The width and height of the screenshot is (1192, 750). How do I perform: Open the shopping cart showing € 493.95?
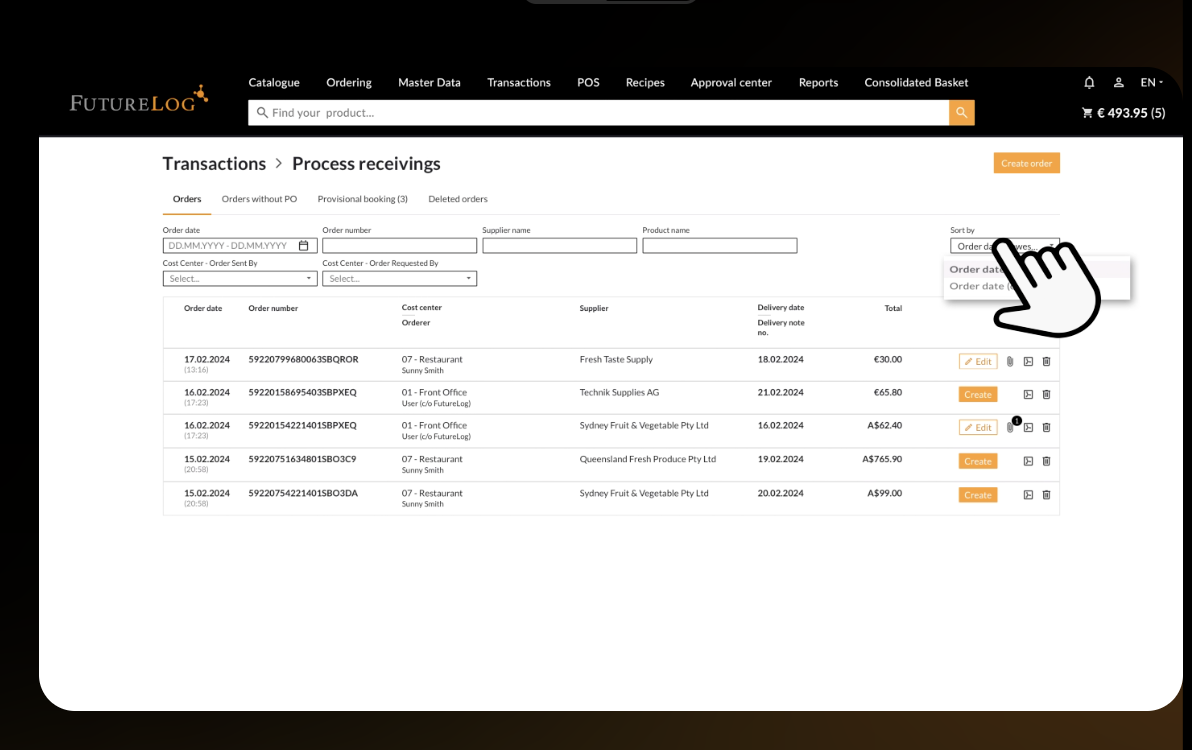coord(1123,113)
